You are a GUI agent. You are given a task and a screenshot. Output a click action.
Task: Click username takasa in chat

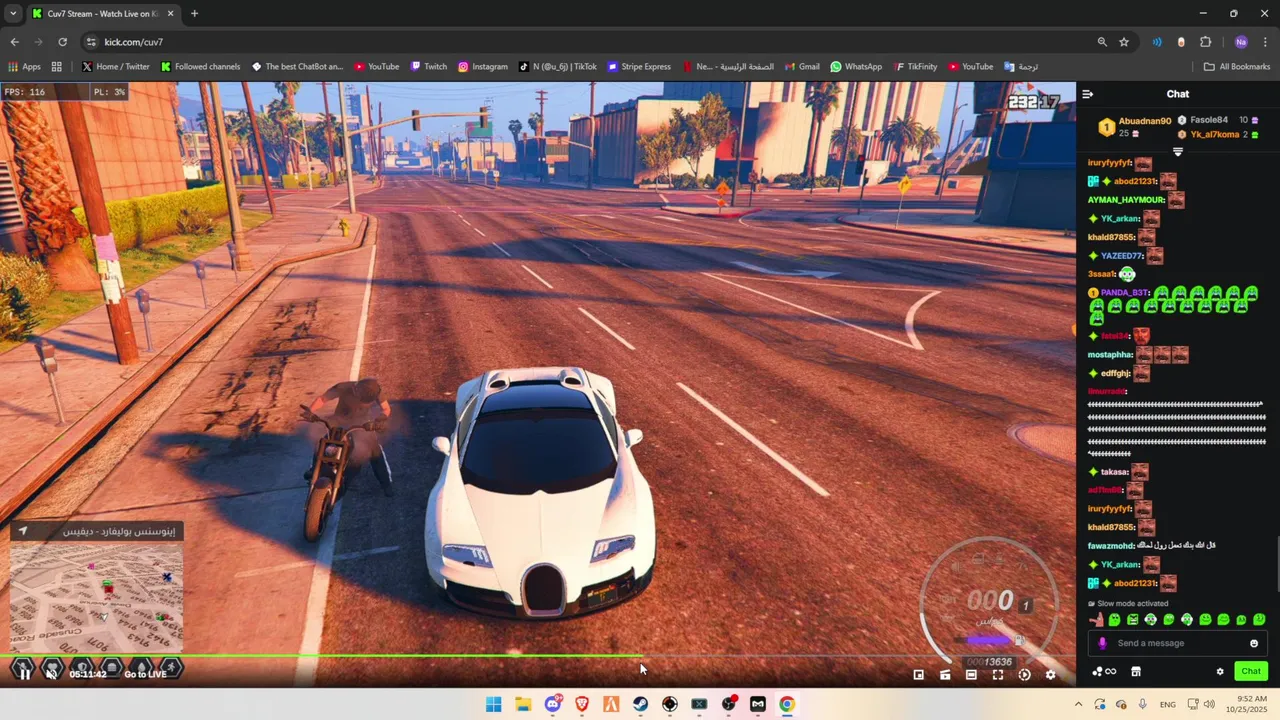pos(1114,472)
